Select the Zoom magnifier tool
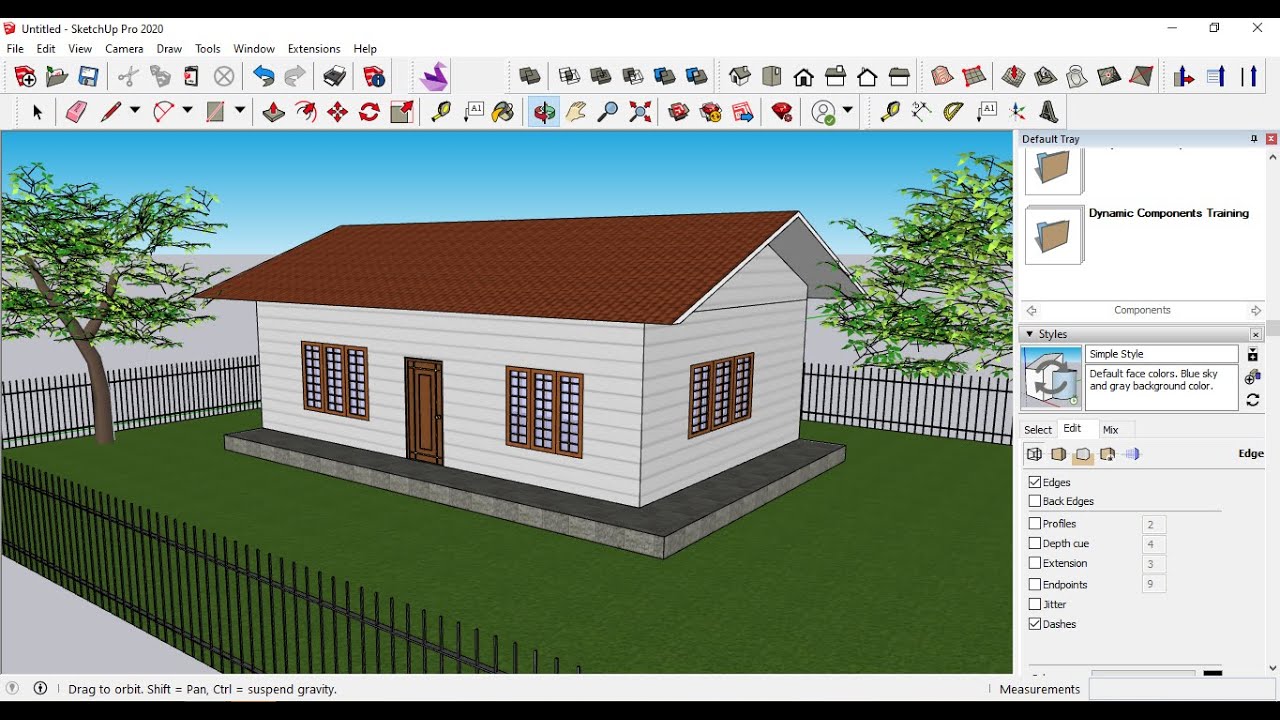1280x720 pixels. point(608,112)
